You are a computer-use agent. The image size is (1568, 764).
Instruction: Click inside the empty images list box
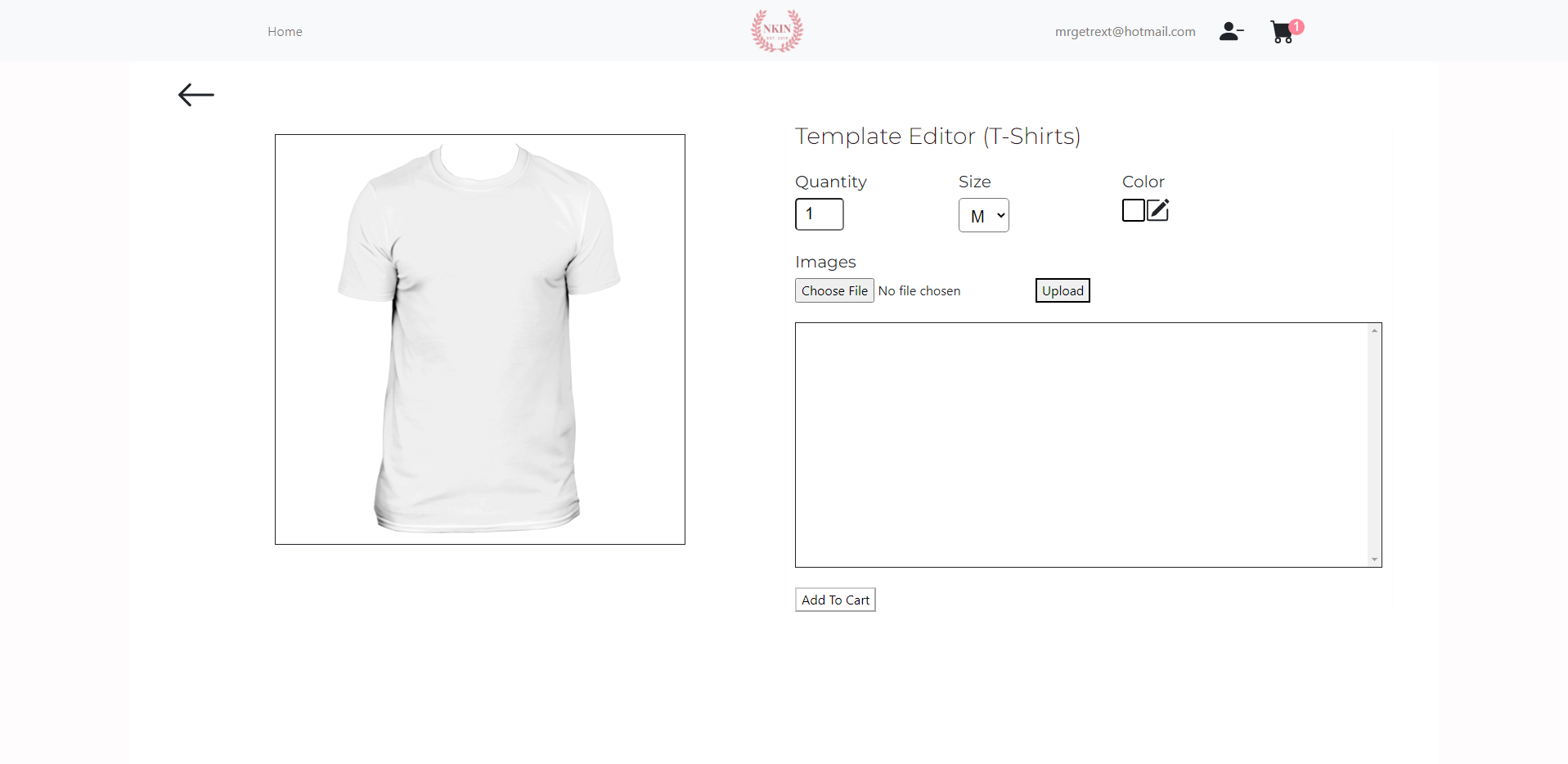pyautogui.click(x=1081, y=445)
